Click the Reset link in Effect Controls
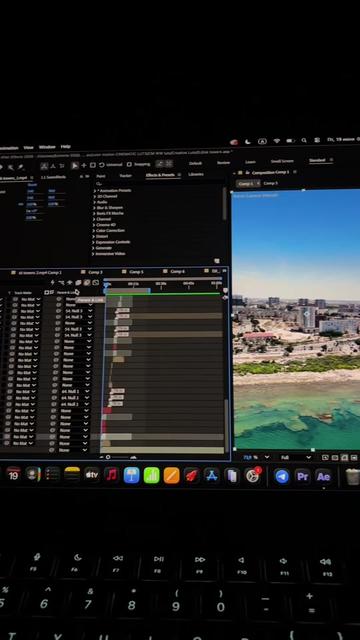The image size is (360, 640). tap(32, 185)
